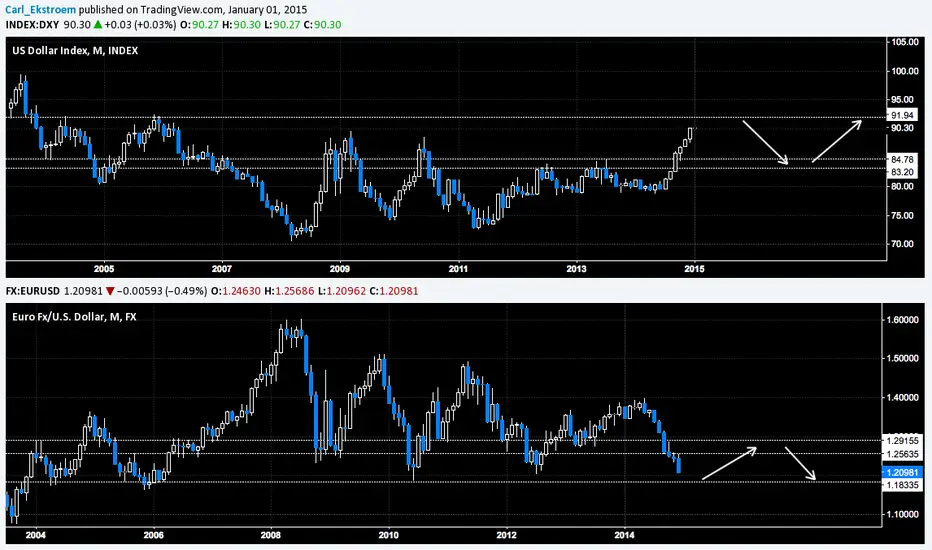Click the 100.00 price axis label

point(905,71)
